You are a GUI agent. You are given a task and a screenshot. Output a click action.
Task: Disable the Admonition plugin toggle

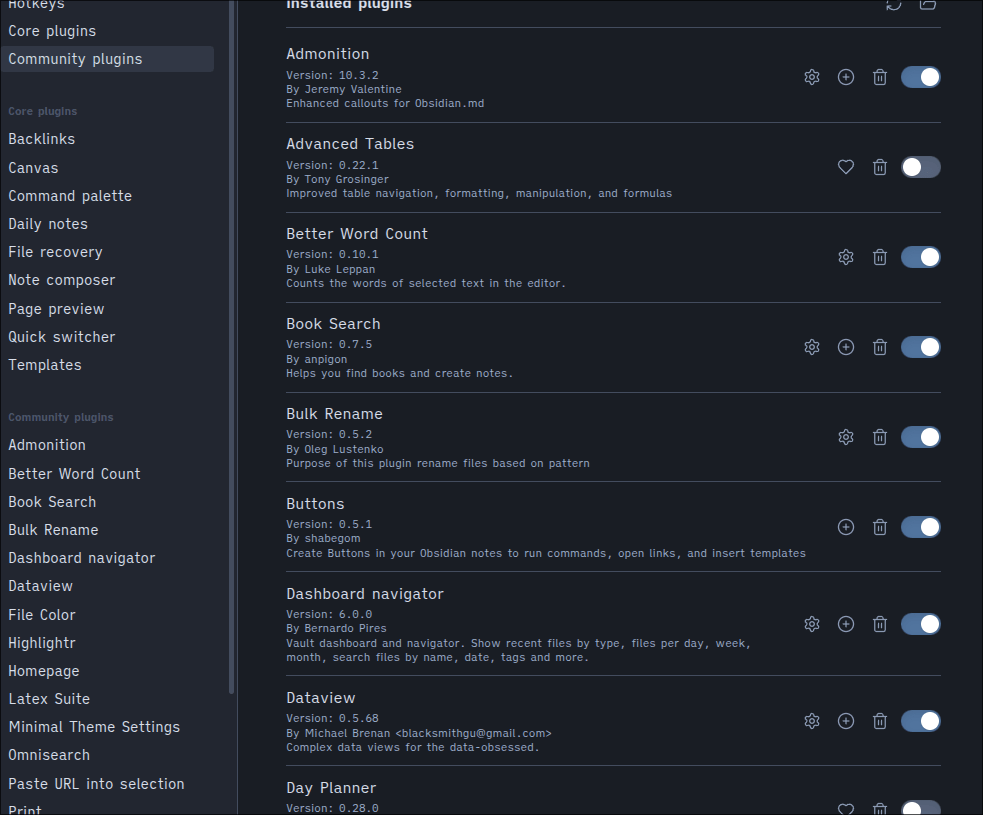pos(920,77)
